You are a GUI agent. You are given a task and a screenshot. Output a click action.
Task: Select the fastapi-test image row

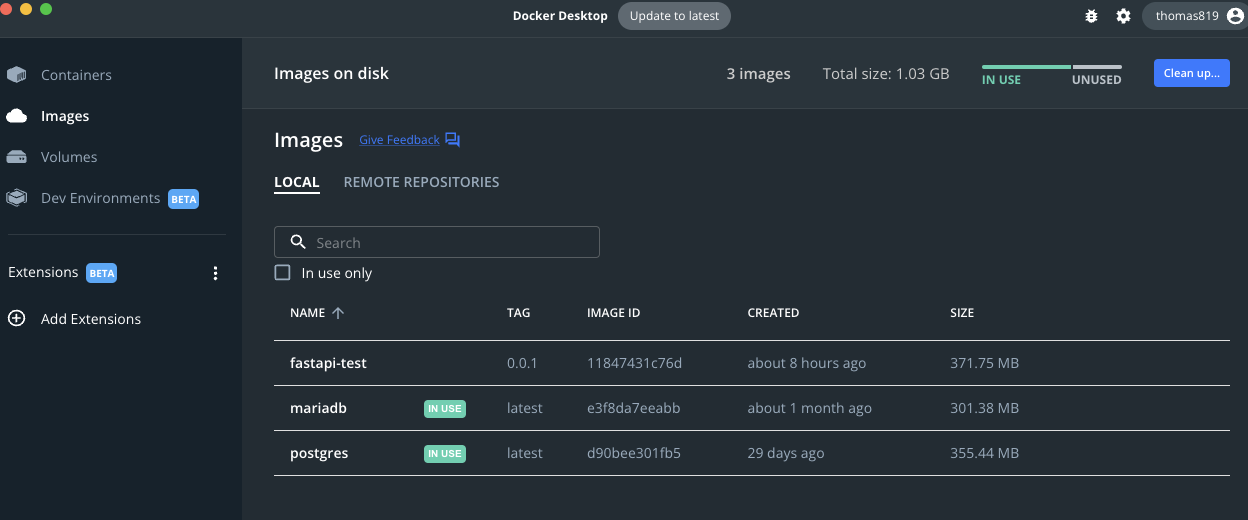pos(752,363)
